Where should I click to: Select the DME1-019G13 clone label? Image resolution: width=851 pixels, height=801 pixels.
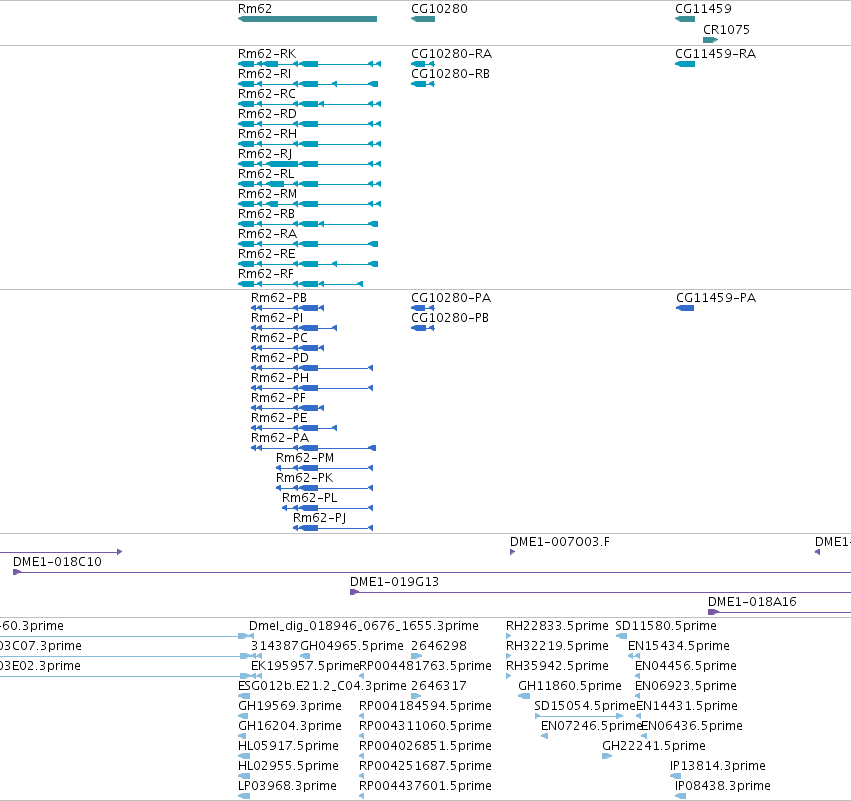pos(394,582)
